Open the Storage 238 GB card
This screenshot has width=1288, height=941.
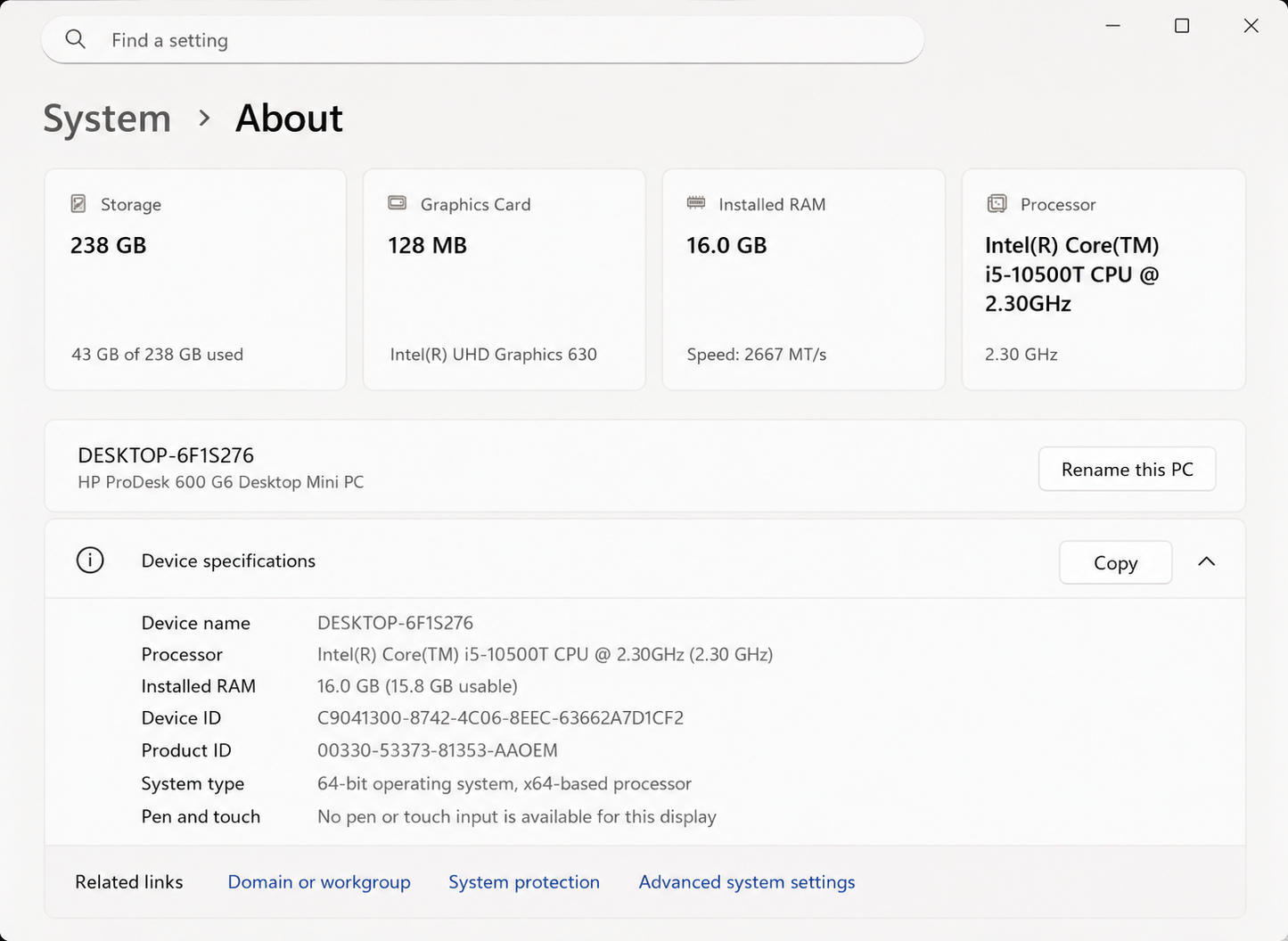(195, 280)
